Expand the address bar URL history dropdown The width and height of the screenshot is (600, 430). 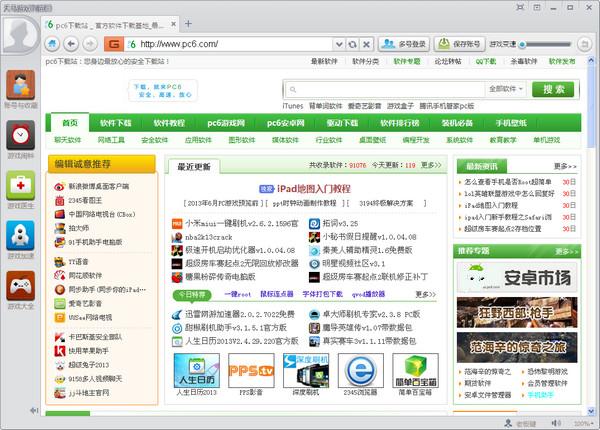331,45
